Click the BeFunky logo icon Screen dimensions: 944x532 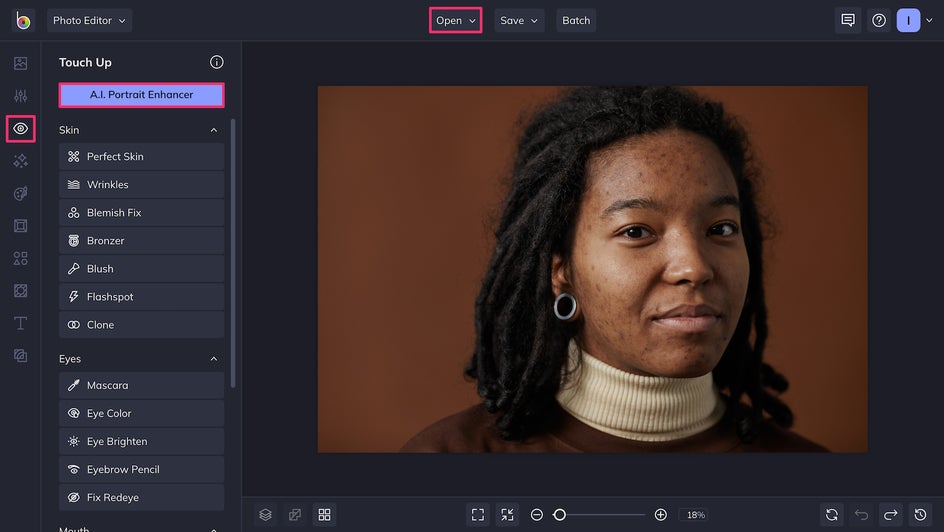23,20
